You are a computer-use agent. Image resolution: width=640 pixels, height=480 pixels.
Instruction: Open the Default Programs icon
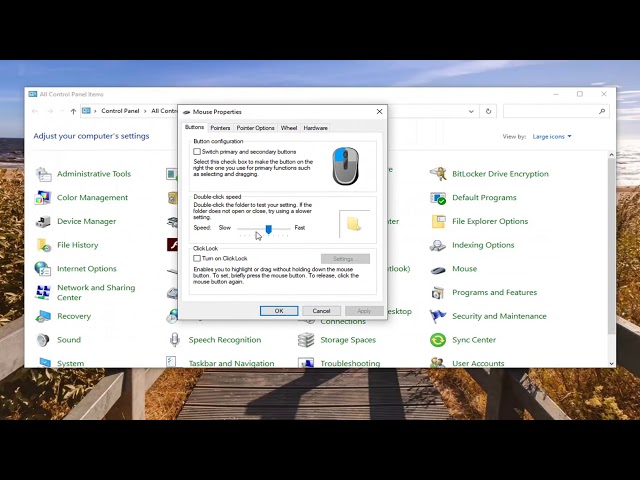[x=438, y=198]
